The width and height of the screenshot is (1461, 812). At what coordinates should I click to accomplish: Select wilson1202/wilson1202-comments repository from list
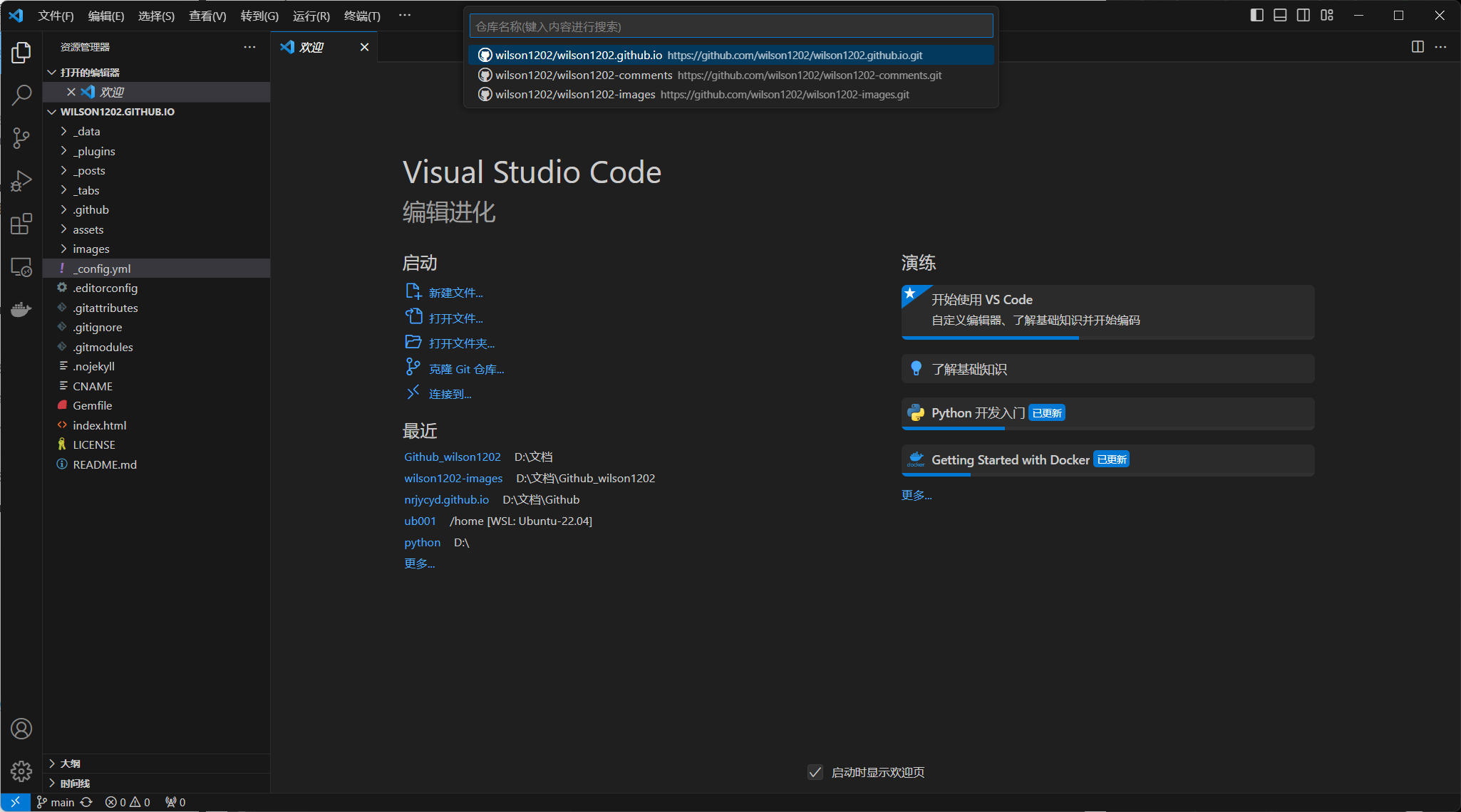pyautogui.click(x=584, y=75)
